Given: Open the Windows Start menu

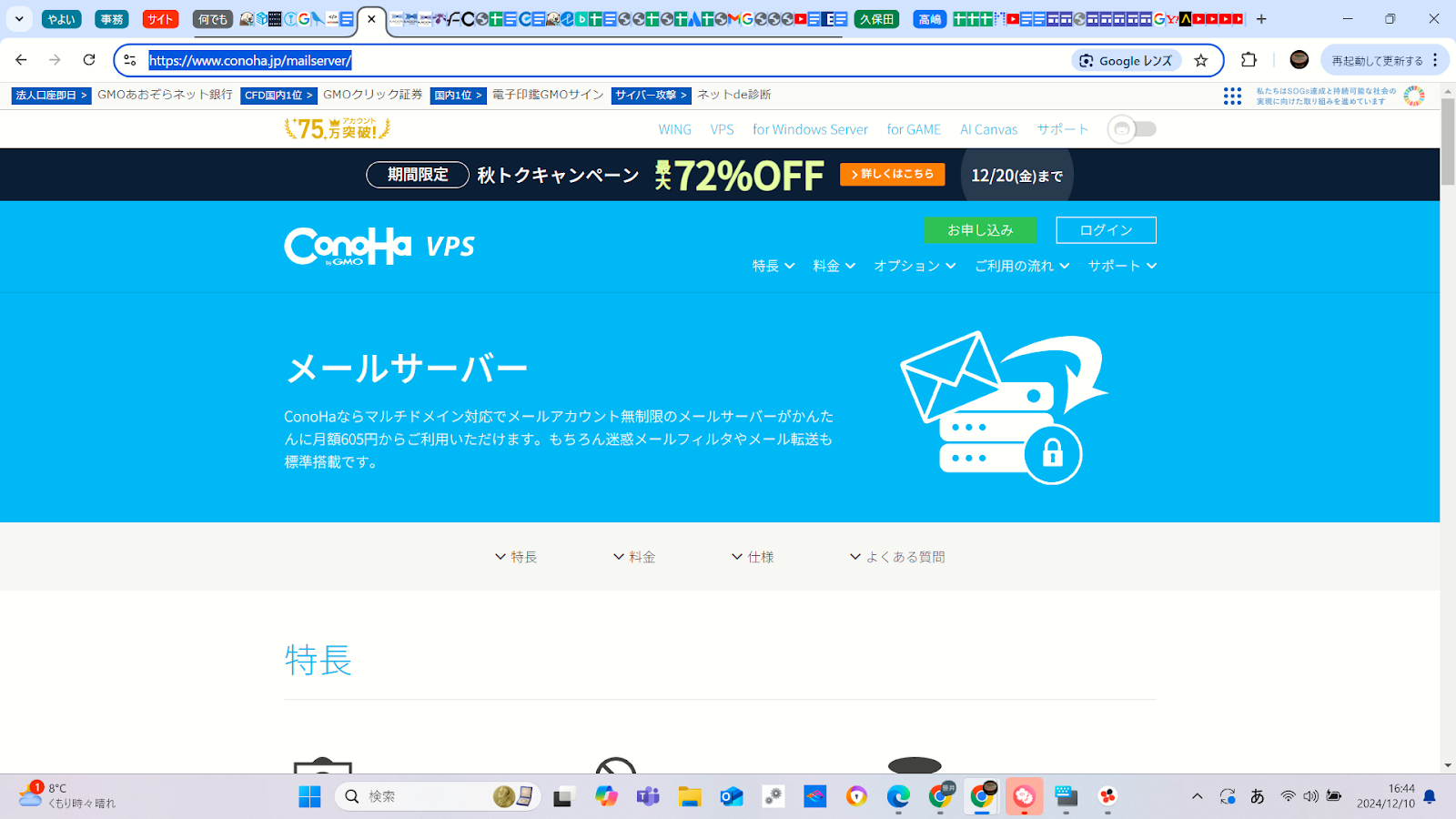Looking at the screenshot, I should (309, 796).
